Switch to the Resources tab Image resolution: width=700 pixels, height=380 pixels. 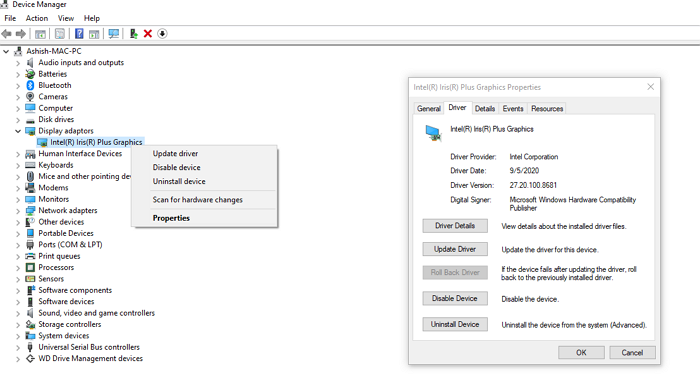(547, 109)
